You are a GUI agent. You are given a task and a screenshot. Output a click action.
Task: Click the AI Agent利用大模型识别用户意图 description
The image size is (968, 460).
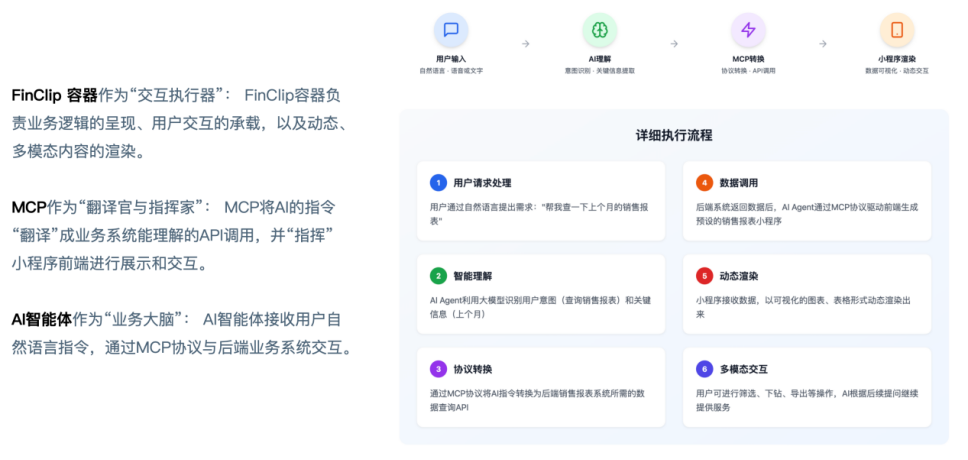540,307
